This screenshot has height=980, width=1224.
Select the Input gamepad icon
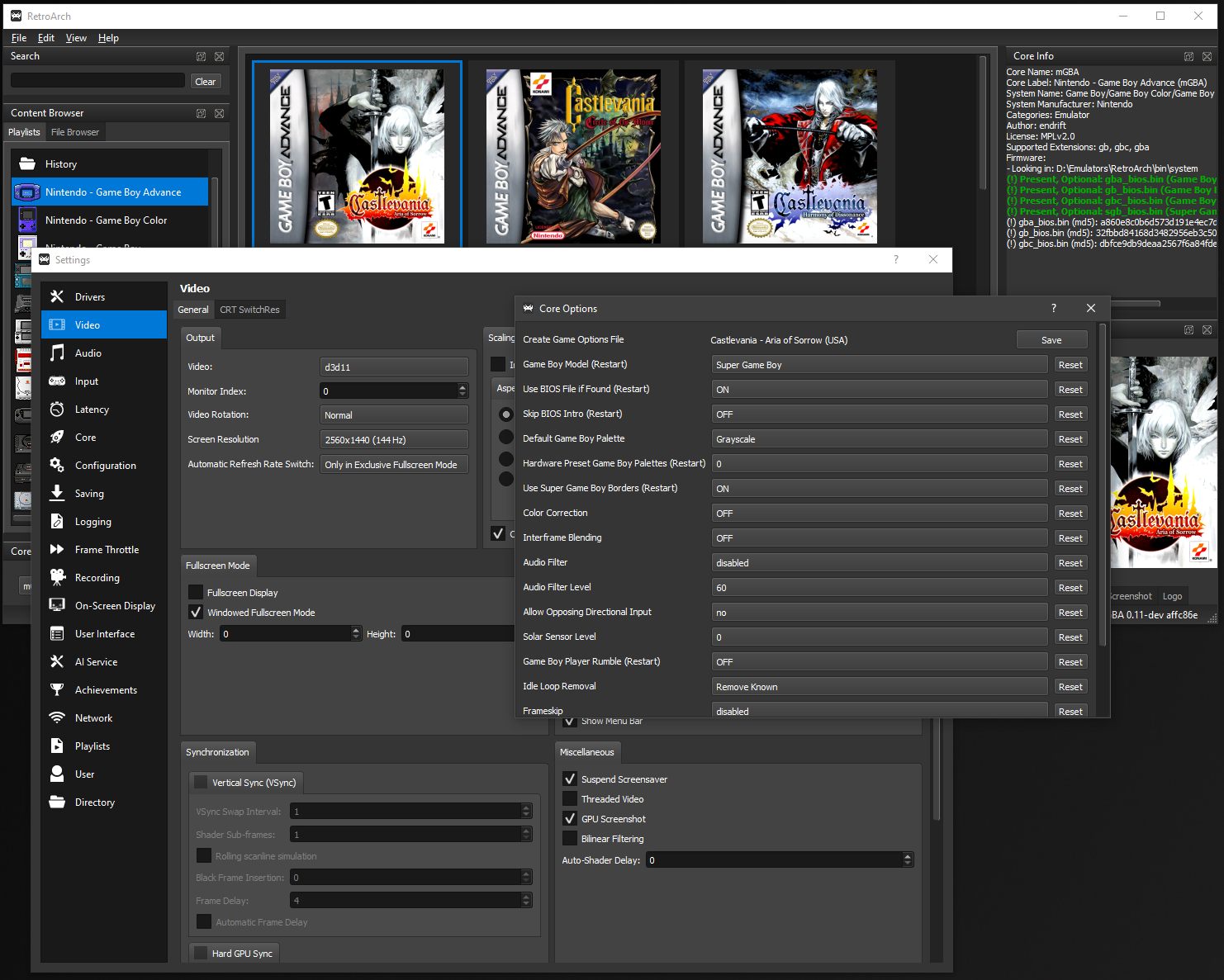57,381
